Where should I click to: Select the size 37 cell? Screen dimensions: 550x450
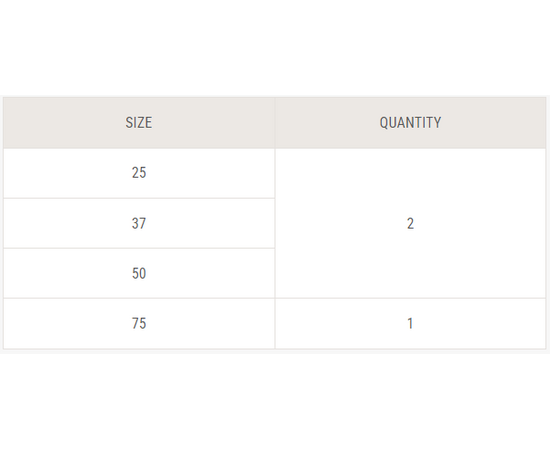tap(139, 223)
